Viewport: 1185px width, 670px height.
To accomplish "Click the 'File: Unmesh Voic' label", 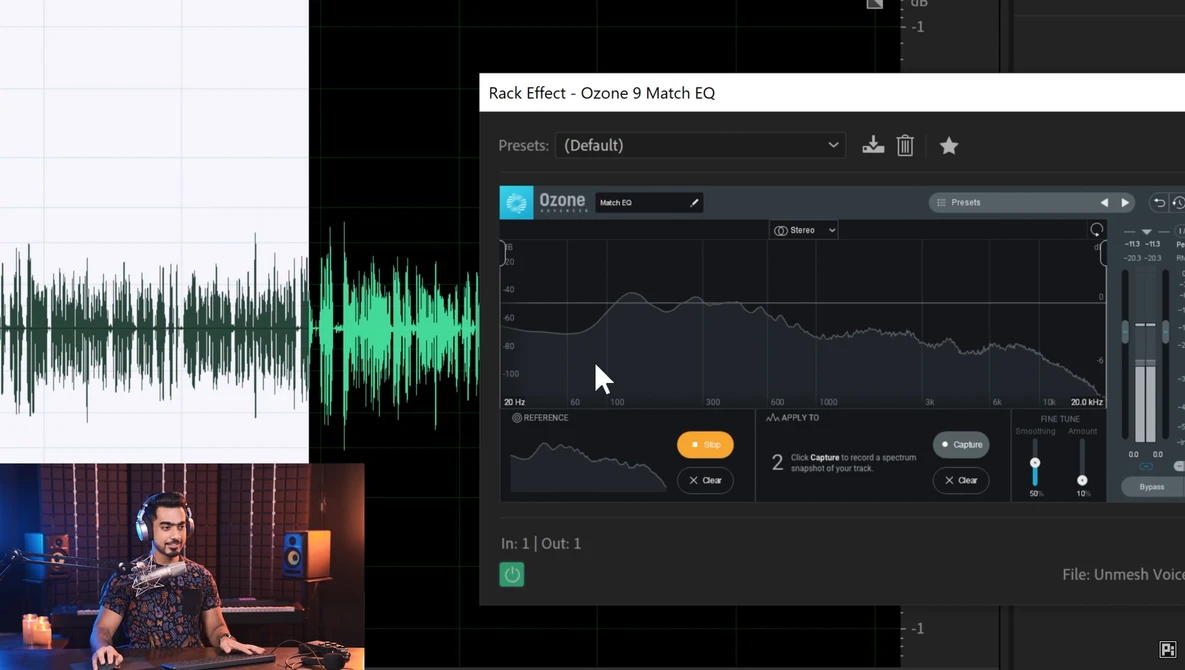I will pos(1123,575).
